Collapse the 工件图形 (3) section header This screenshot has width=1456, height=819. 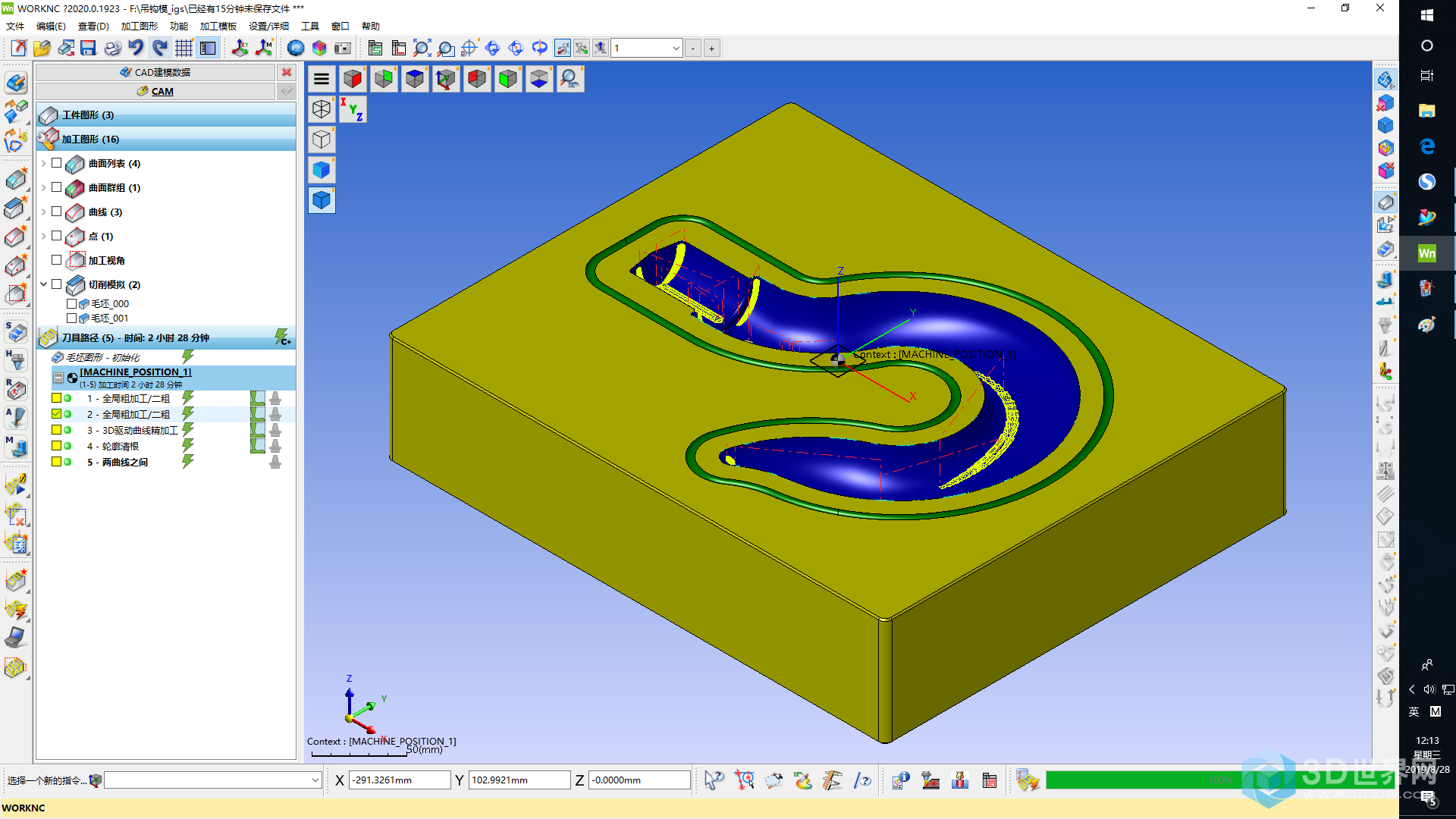(x=166, y=115)
